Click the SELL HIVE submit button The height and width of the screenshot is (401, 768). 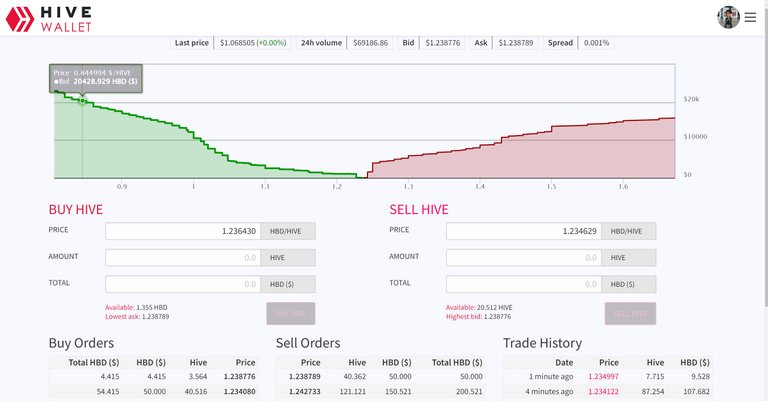[630, 313]
